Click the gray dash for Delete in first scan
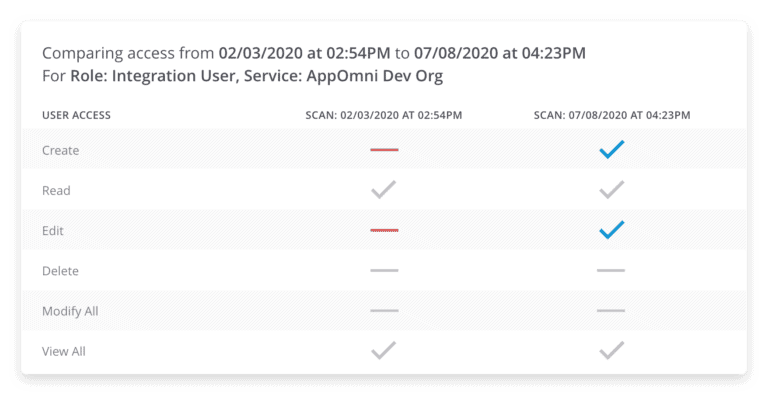Viewport: 768px width, 395px height. pyautogui.click(x=384, y=270)
